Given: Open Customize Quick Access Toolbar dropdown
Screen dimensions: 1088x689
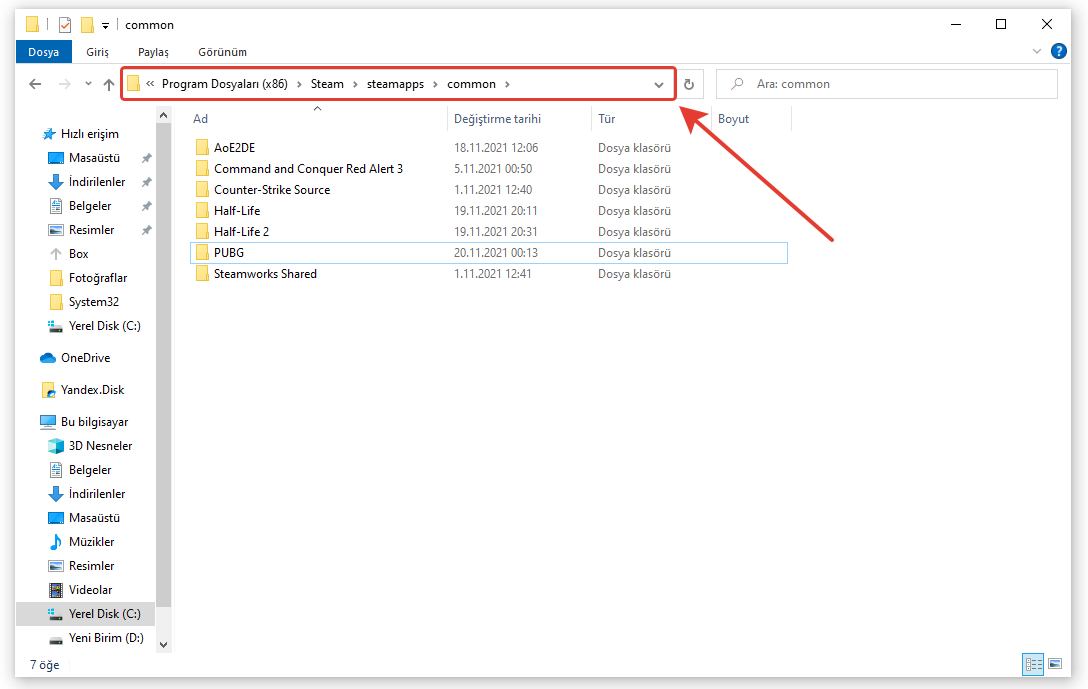Looking at the screenshot, I should click(105, 26).
